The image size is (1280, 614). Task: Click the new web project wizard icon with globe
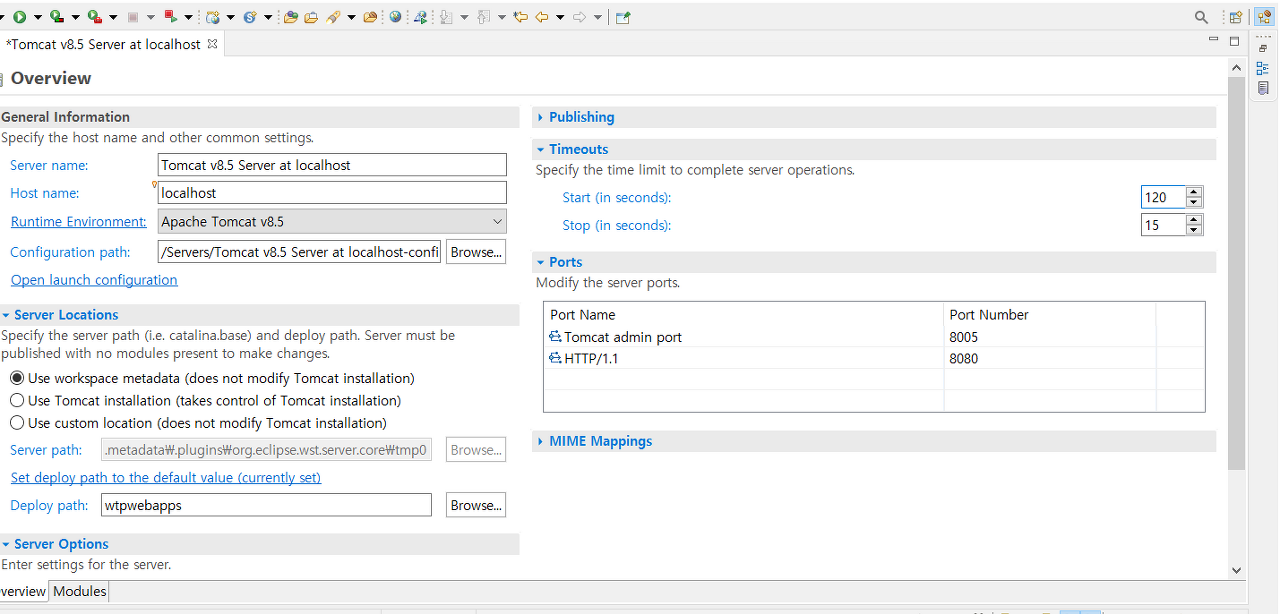(212, 17)
